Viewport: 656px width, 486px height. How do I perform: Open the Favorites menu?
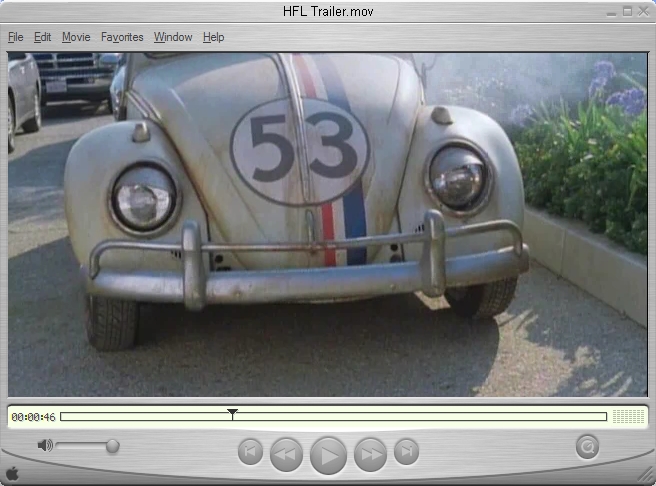click(122, 37)
